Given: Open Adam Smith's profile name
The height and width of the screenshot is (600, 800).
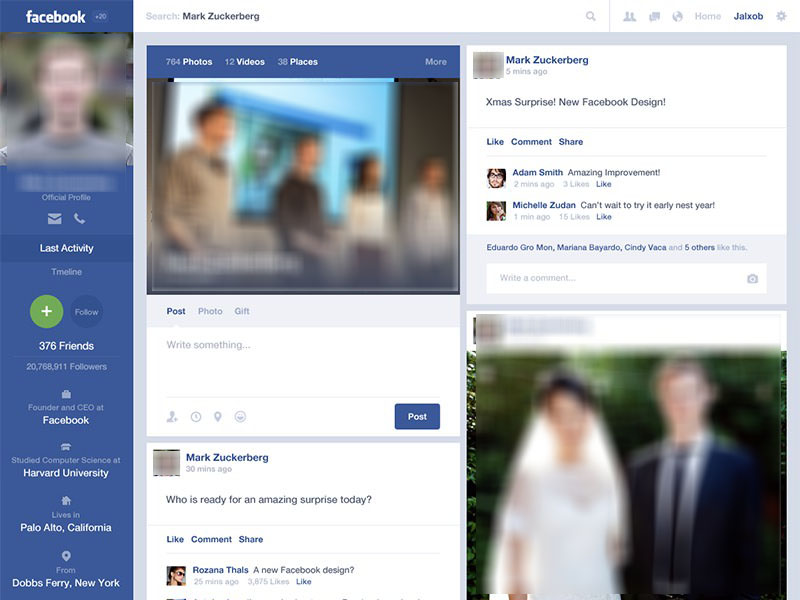Looking at the screenshot, I should [x=537, y=172].
